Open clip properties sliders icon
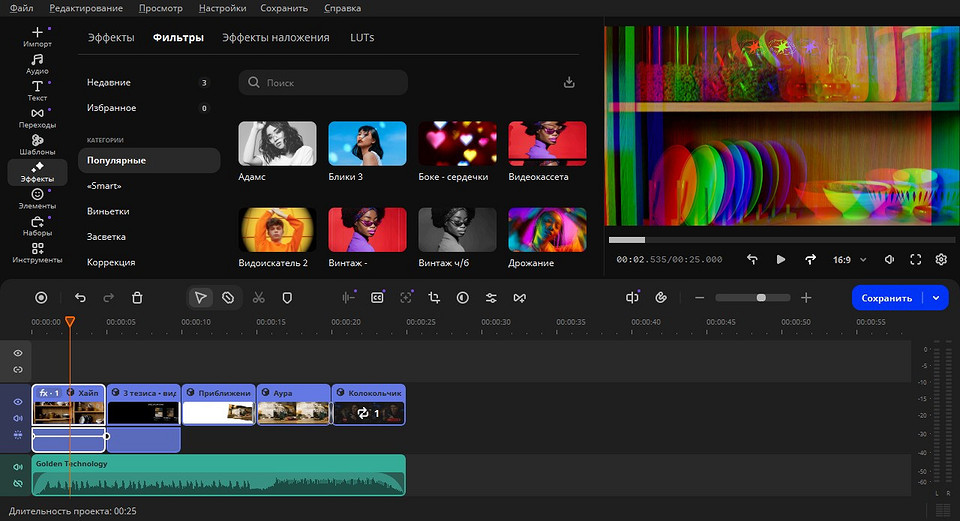The width and height of the screenshot is (960, 521). click(x=491, y=298)
